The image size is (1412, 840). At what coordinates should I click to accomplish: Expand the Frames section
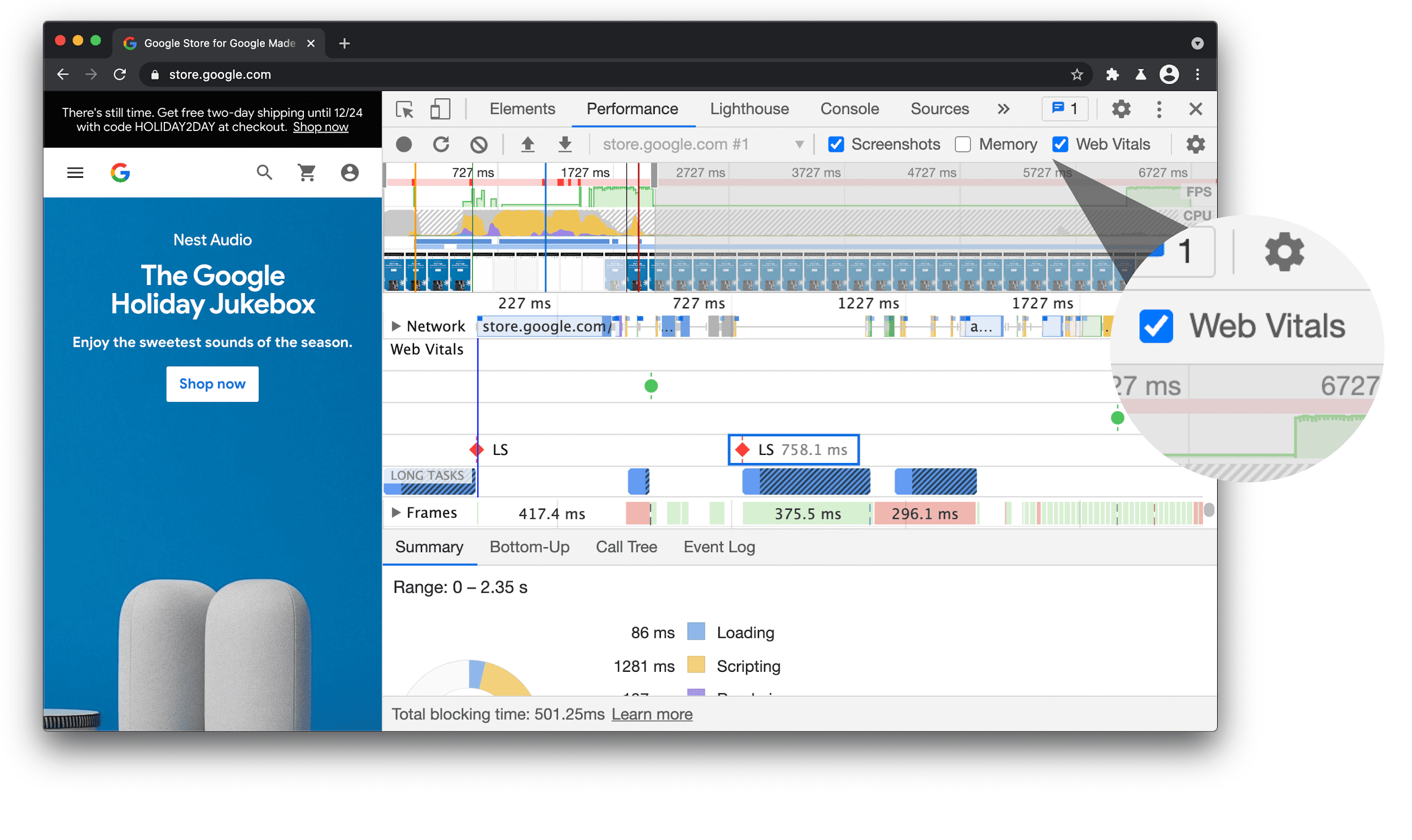click(396, 513)
